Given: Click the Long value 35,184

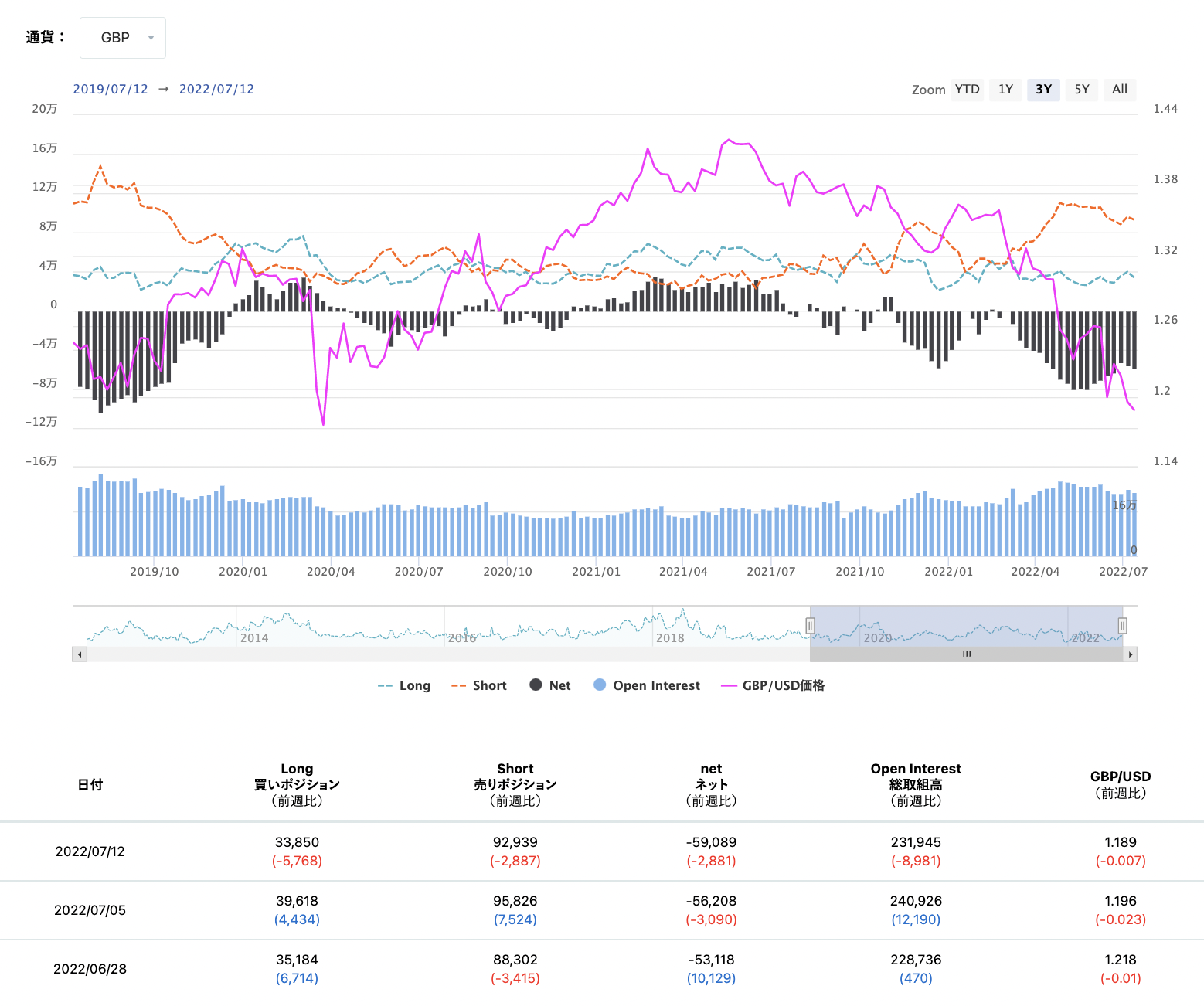Looking at the screenshot, I should point(297,960).
